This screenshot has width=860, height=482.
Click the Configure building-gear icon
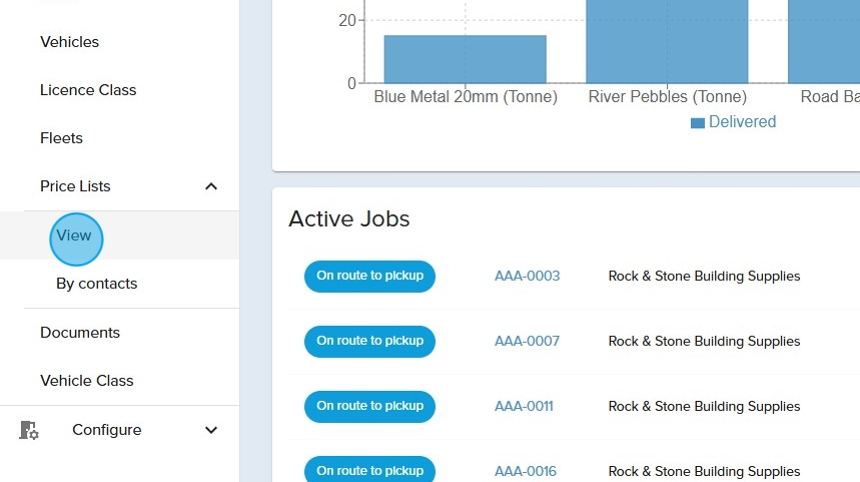(29, 430)
